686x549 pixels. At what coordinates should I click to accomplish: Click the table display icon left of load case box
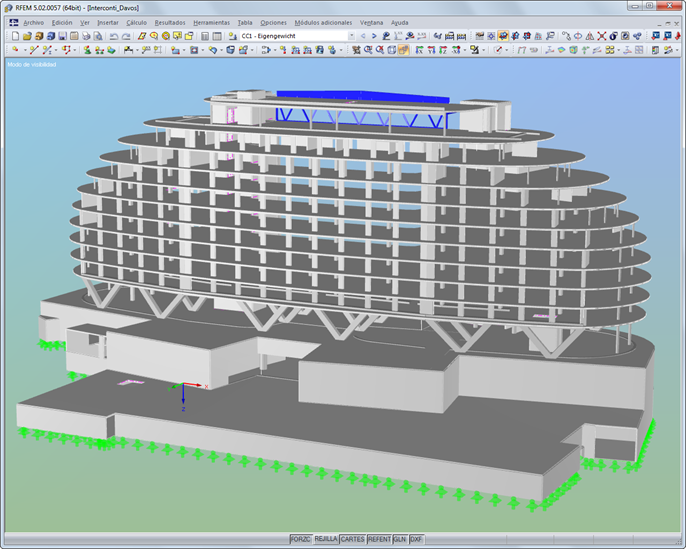coord(217,36)
